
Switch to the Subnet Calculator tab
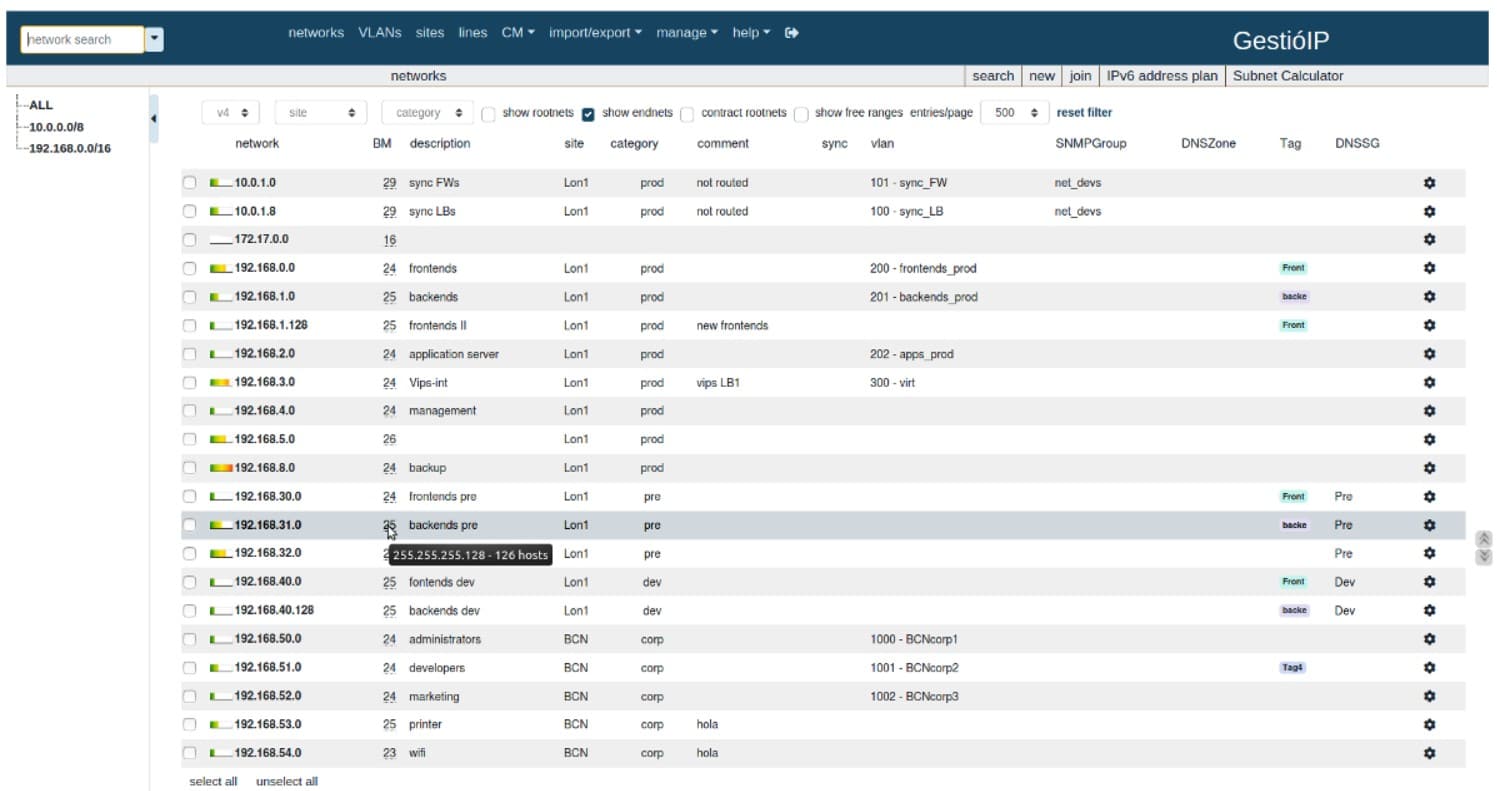(x=1288, y=75)
